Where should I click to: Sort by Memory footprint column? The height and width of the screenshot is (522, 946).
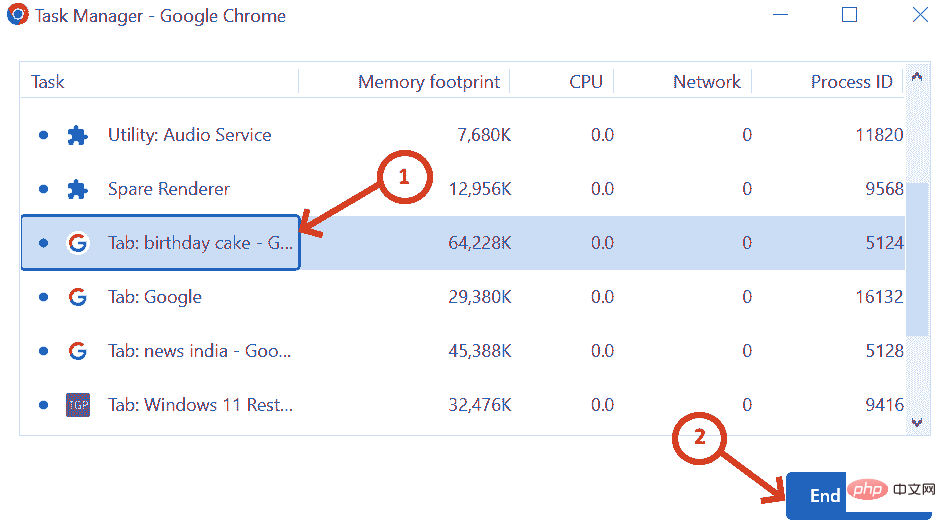tap(428, 82)
